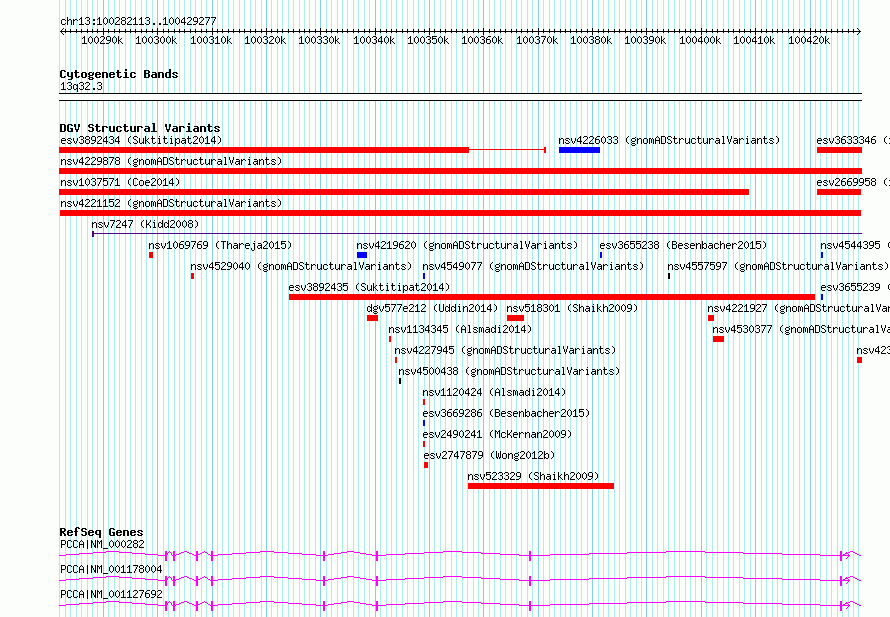This screenshot has width=890, height=617.
Task: Click the nsv4500438 (gnomADStructuralVariants) label
Action: pyautogui.click(x=509, y=371)
